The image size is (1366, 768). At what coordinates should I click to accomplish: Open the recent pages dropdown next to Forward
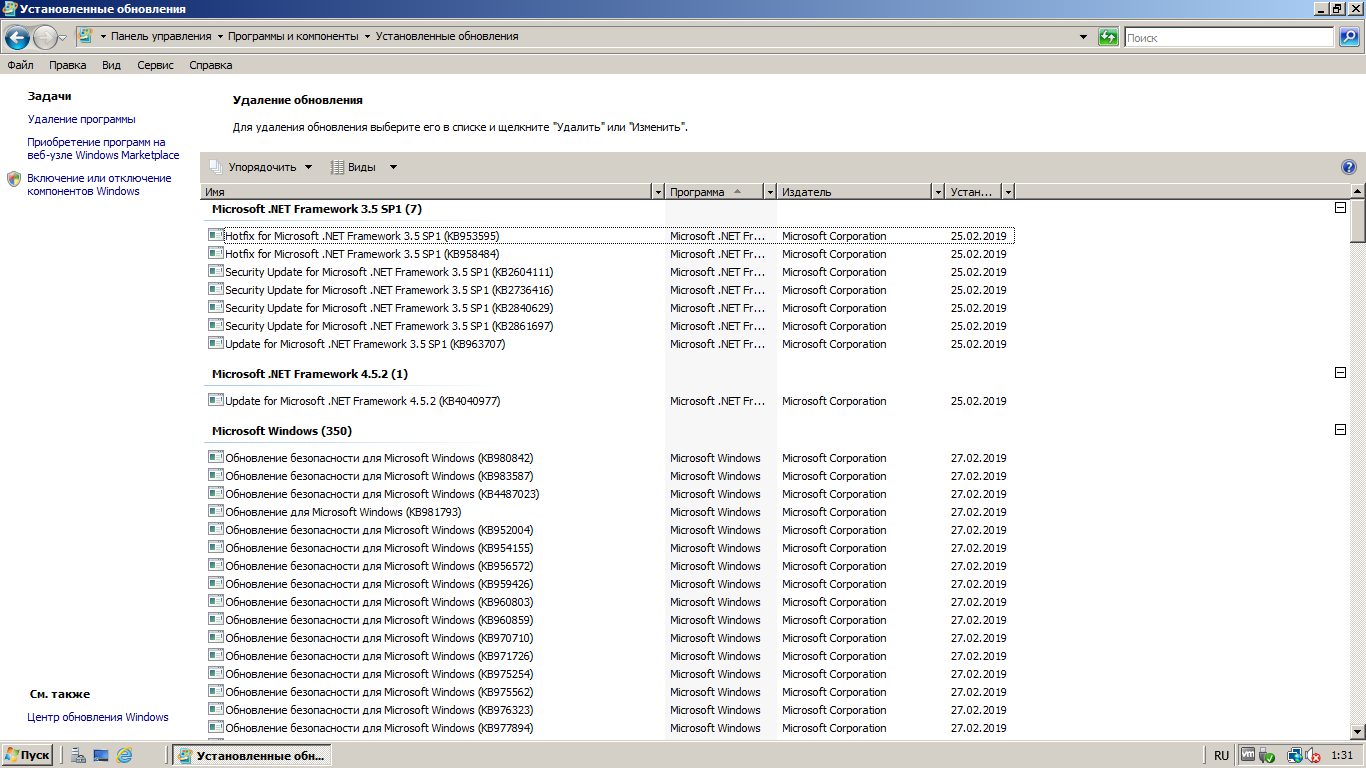tap(63, 38)
